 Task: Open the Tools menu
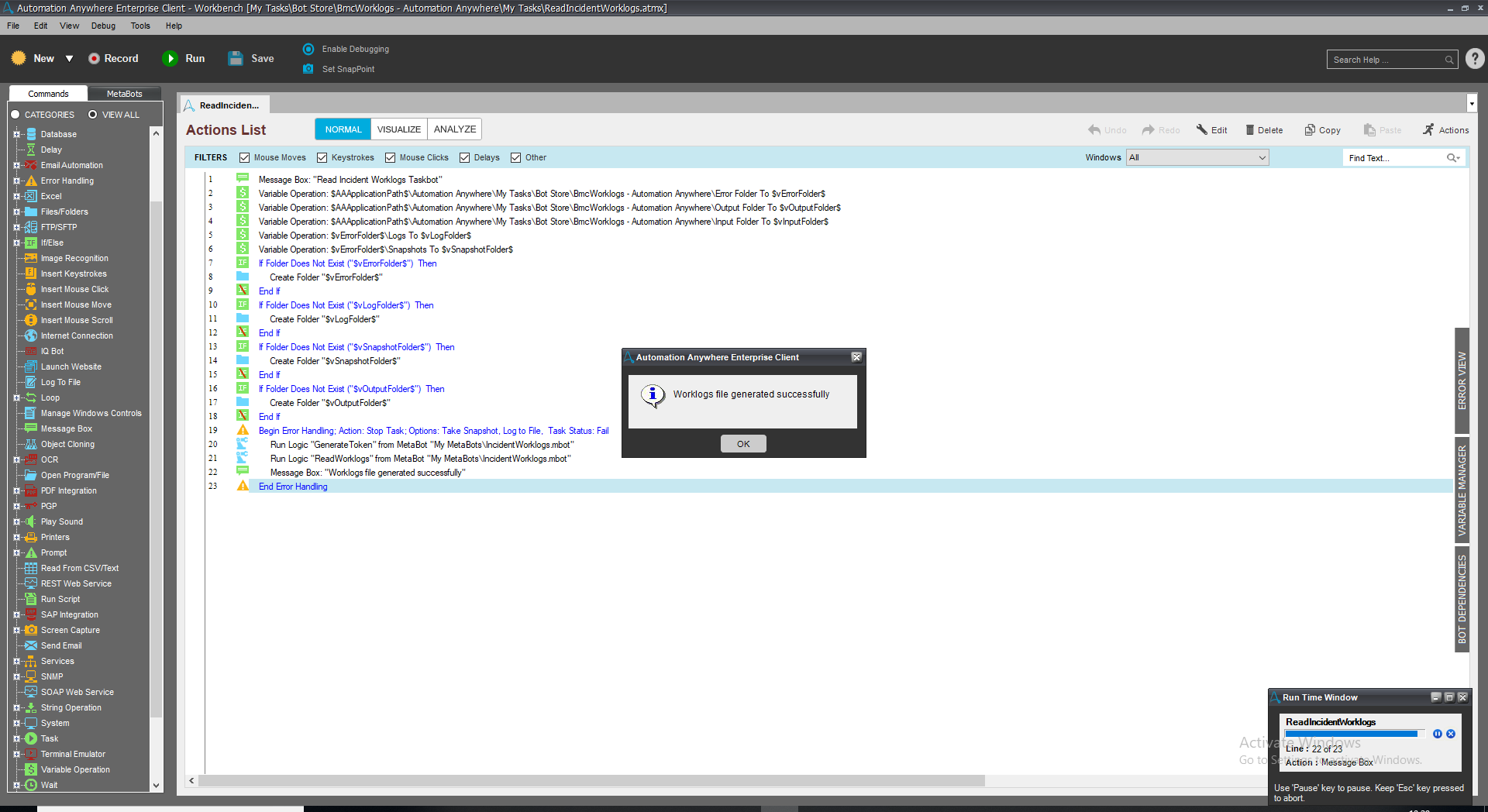point(140,26)
